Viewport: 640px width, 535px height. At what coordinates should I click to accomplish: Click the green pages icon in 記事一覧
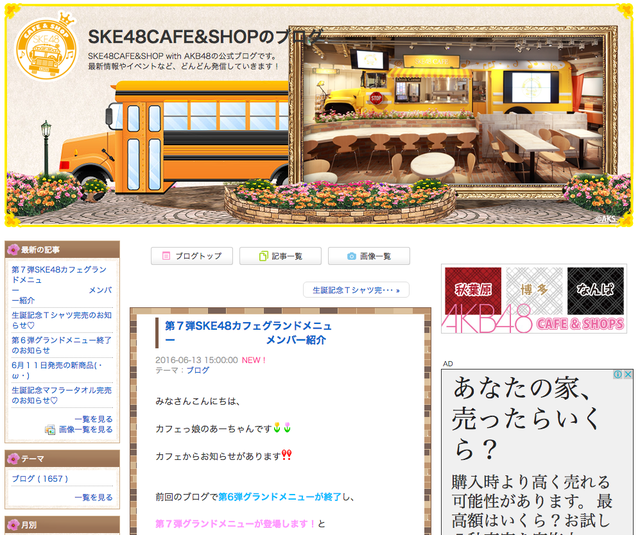(263, 256)
